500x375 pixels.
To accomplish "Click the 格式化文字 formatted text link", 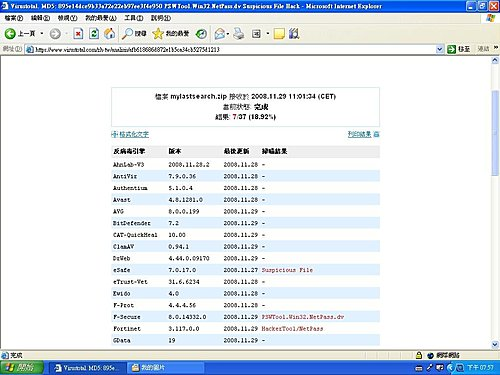I will click(134, 134).
